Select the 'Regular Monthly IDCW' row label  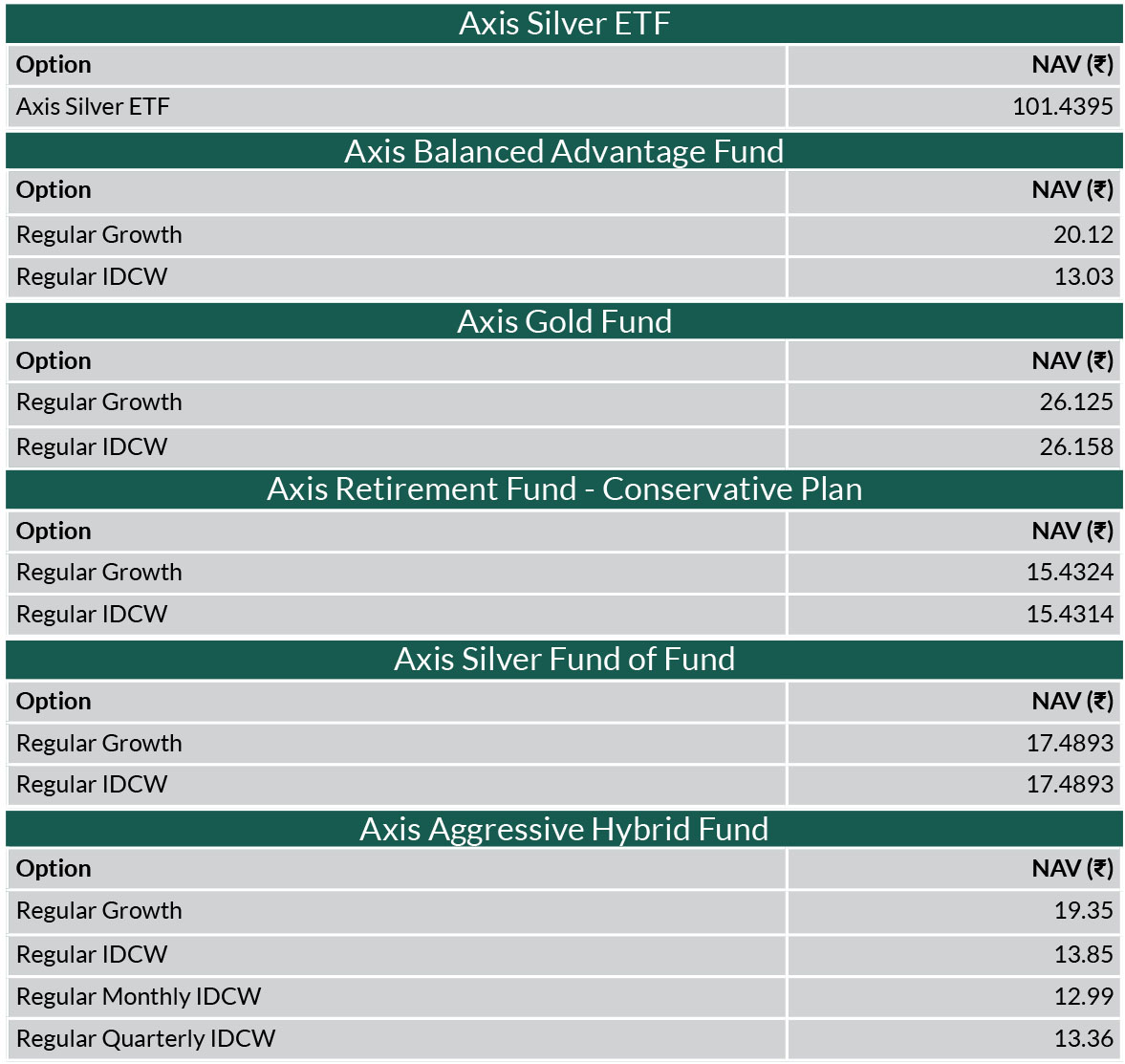tap(139, 996)
